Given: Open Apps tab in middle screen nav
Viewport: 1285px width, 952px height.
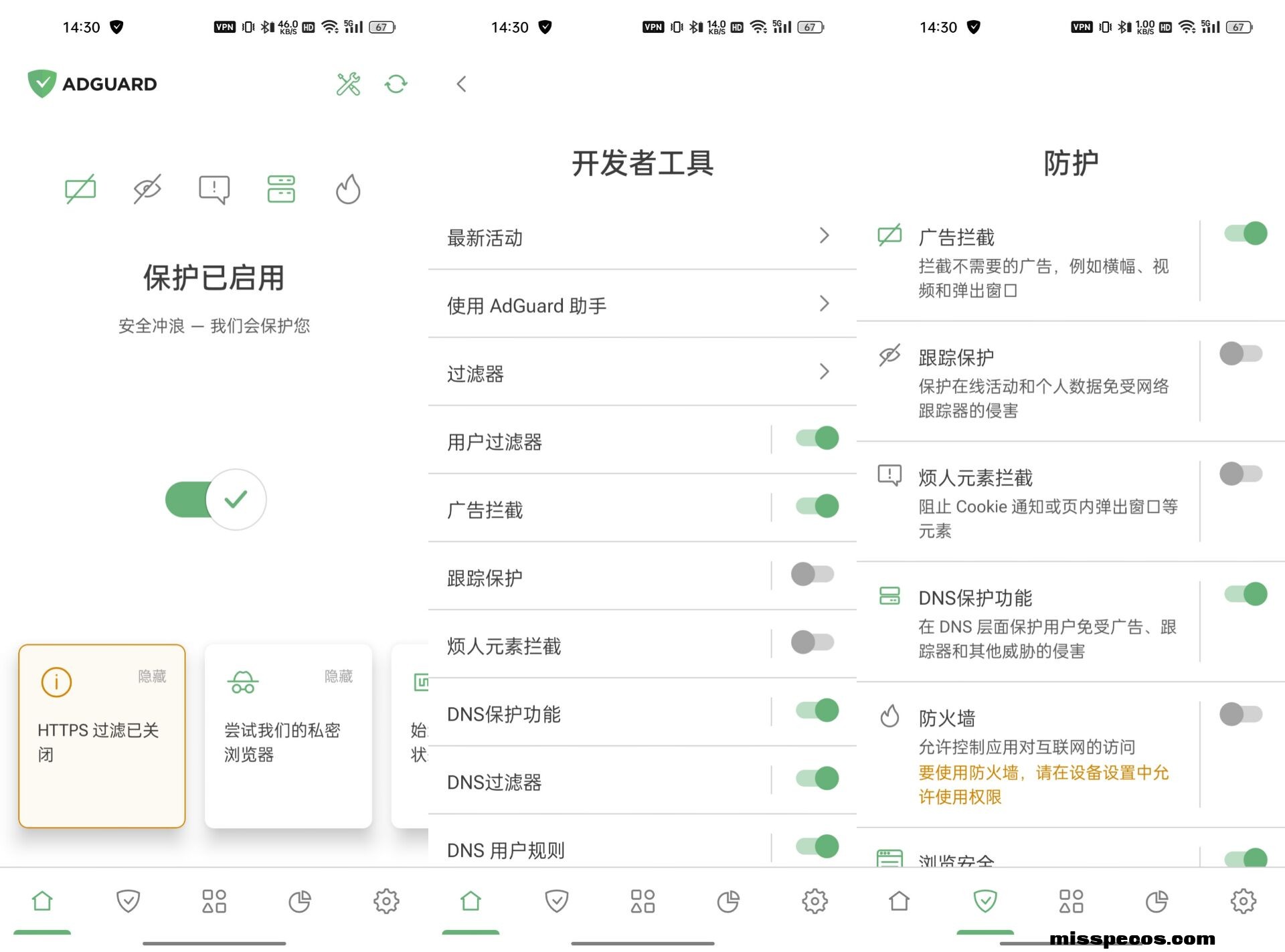Looking at the screenshot, I should [642, 901].
